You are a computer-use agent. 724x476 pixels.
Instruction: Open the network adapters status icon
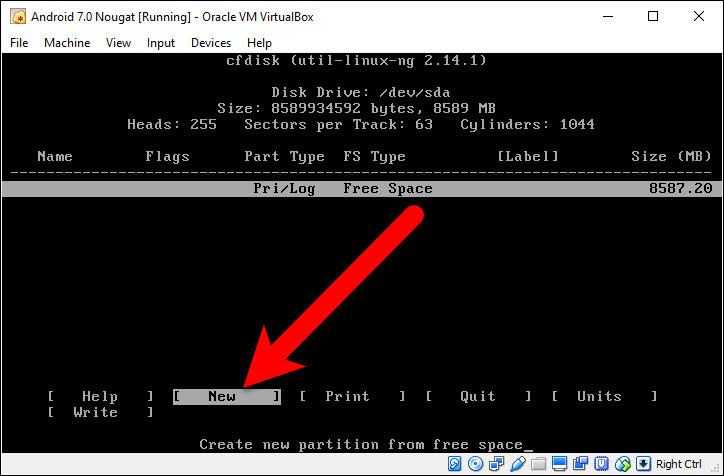496,464
